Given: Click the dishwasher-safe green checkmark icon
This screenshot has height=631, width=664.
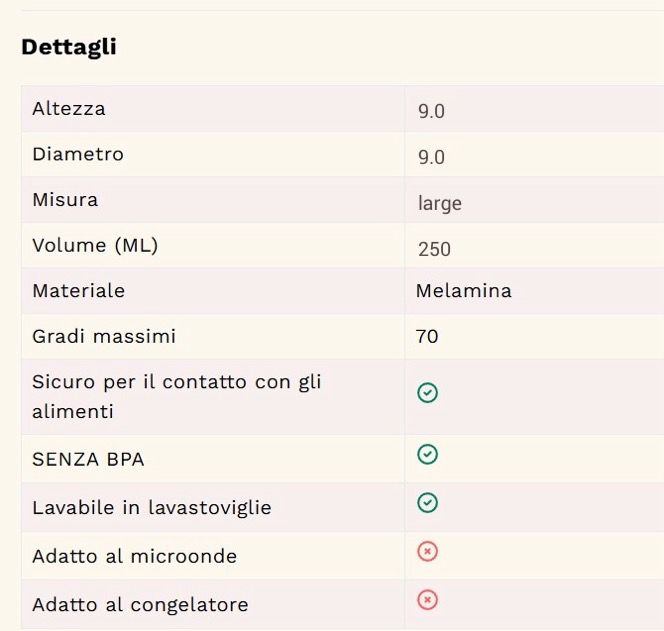Looking at the screenshot, I should 427,503.
